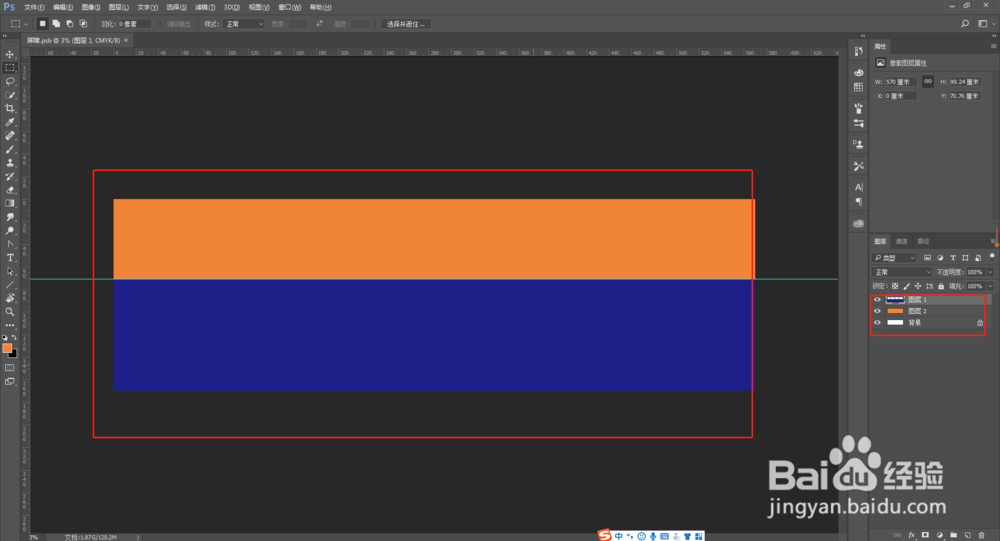
Task: Open the Paragraph panel icon
Action: coord(858,202)
